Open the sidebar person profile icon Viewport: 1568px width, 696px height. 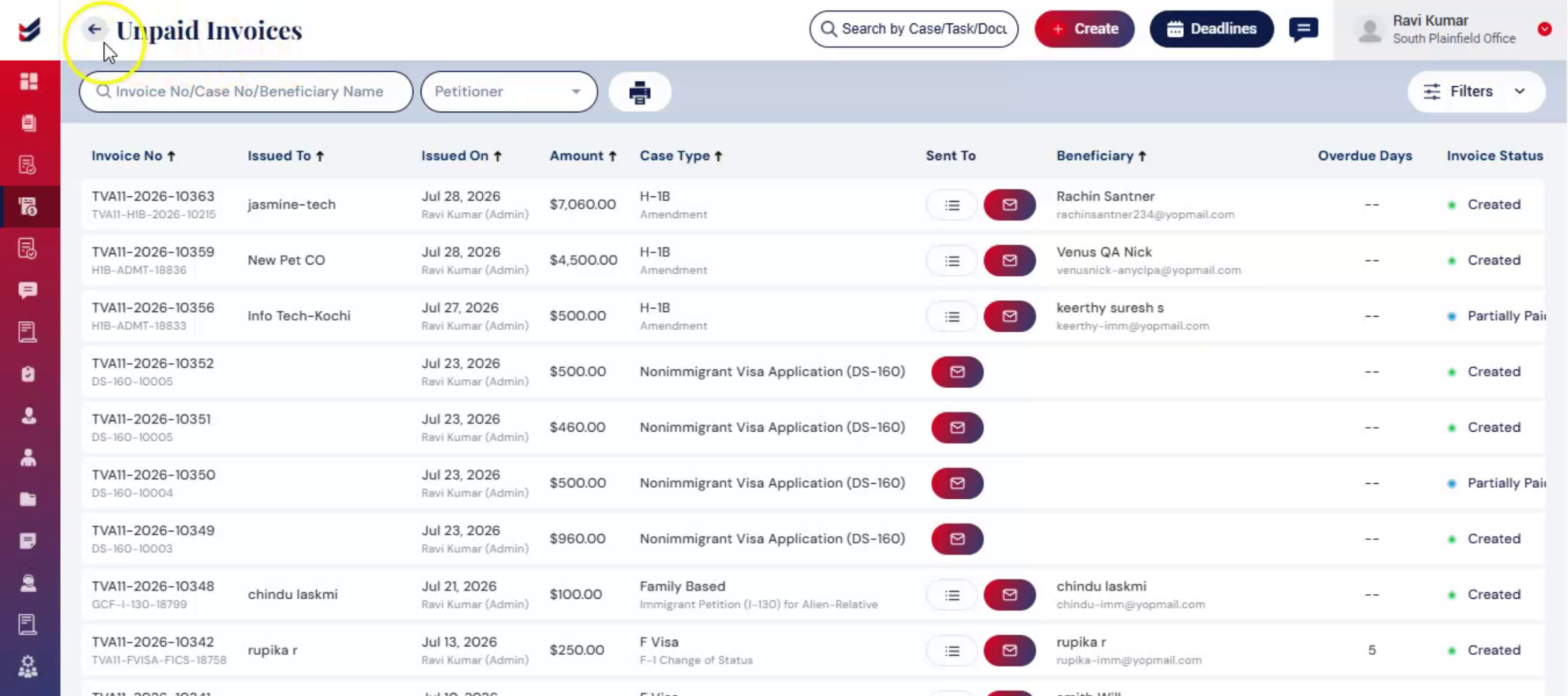(28, 416)
